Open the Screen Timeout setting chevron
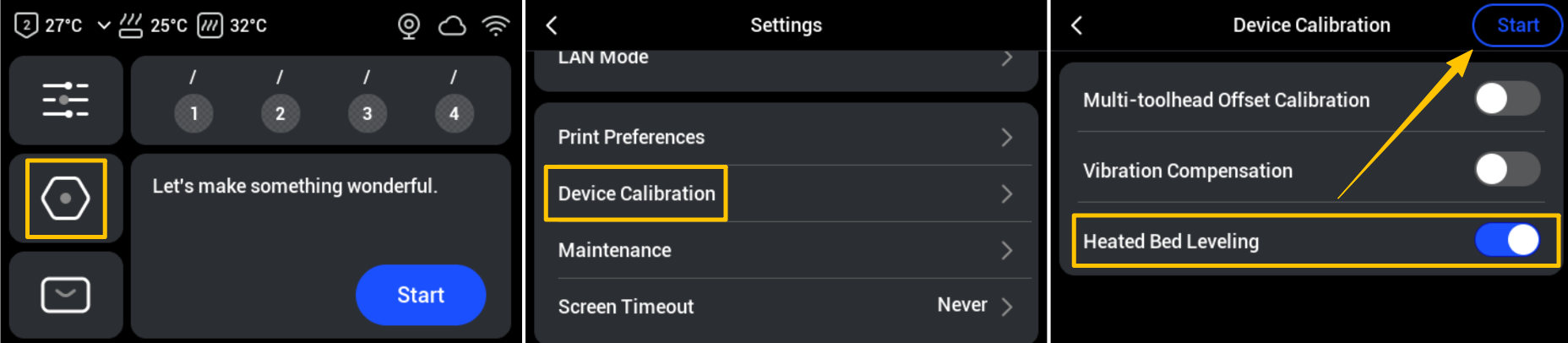Screen dimensions: 1568x343 1007,306
